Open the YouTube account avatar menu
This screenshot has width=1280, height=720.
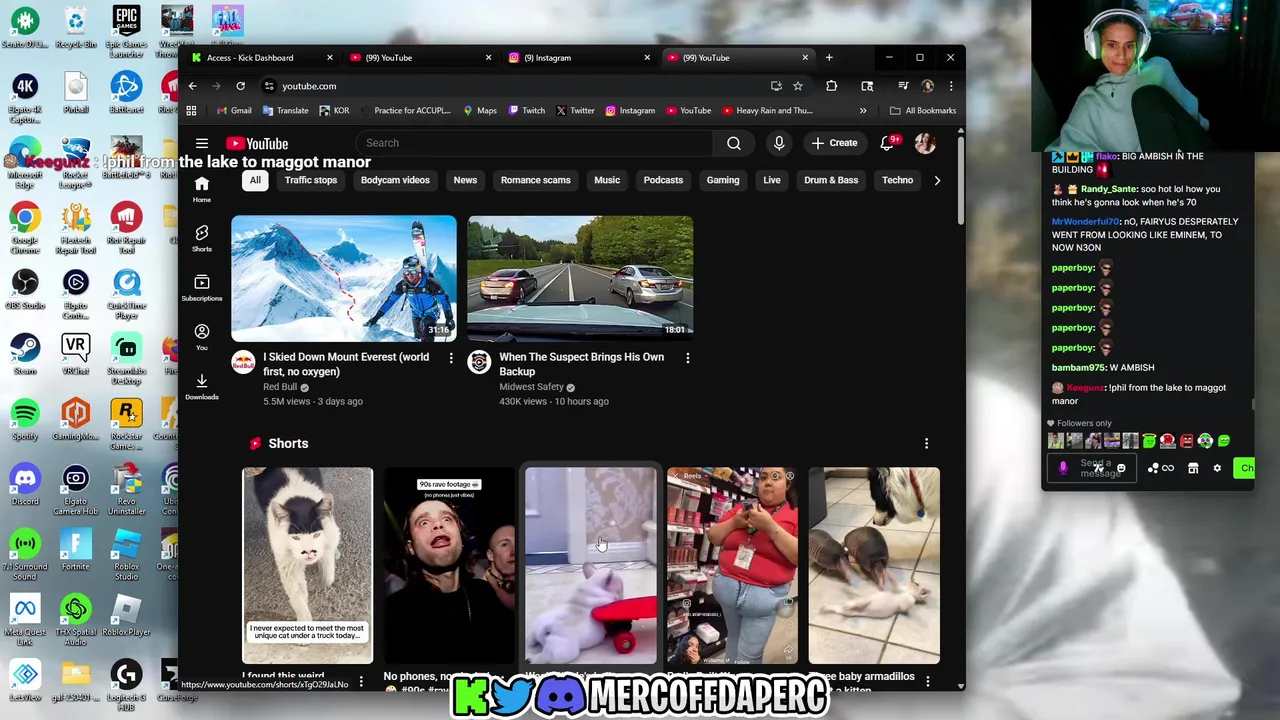pyautogui.click(x=925, y=143)
